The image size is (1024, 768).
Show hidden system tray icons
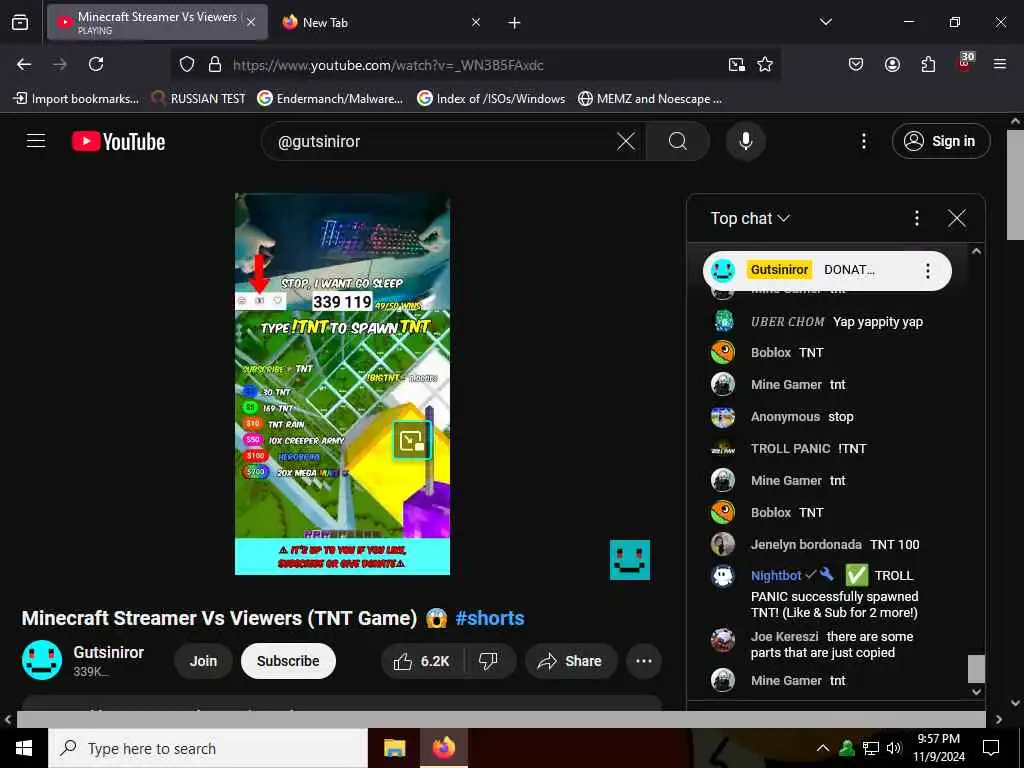tap(823, 748)
